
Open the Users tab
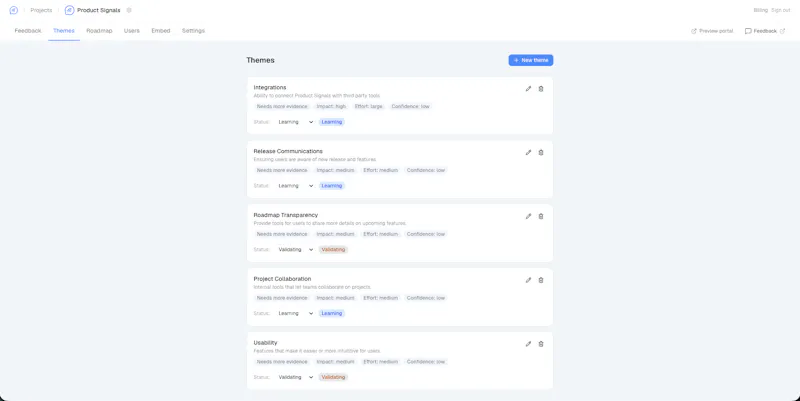[132, 31]
